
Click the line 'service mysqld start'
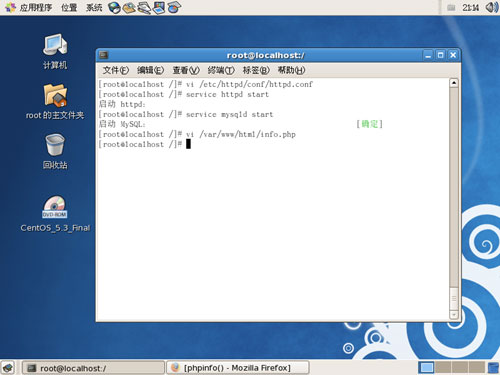click(x=229, y=114)
